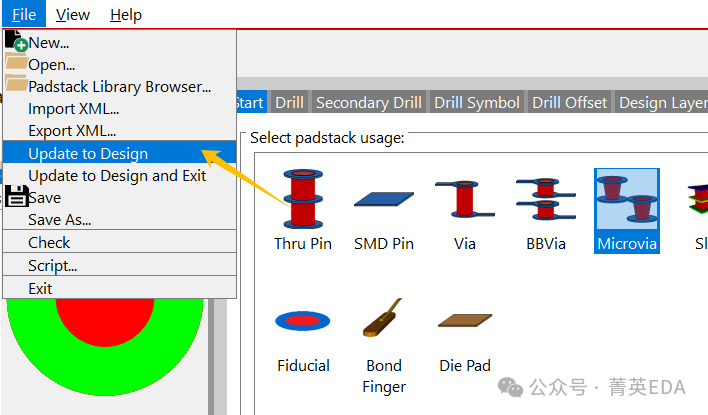This screenshot has height=415, width=708.
Task: Choose Script... menu entry
Action: click(x=120, y=266)
